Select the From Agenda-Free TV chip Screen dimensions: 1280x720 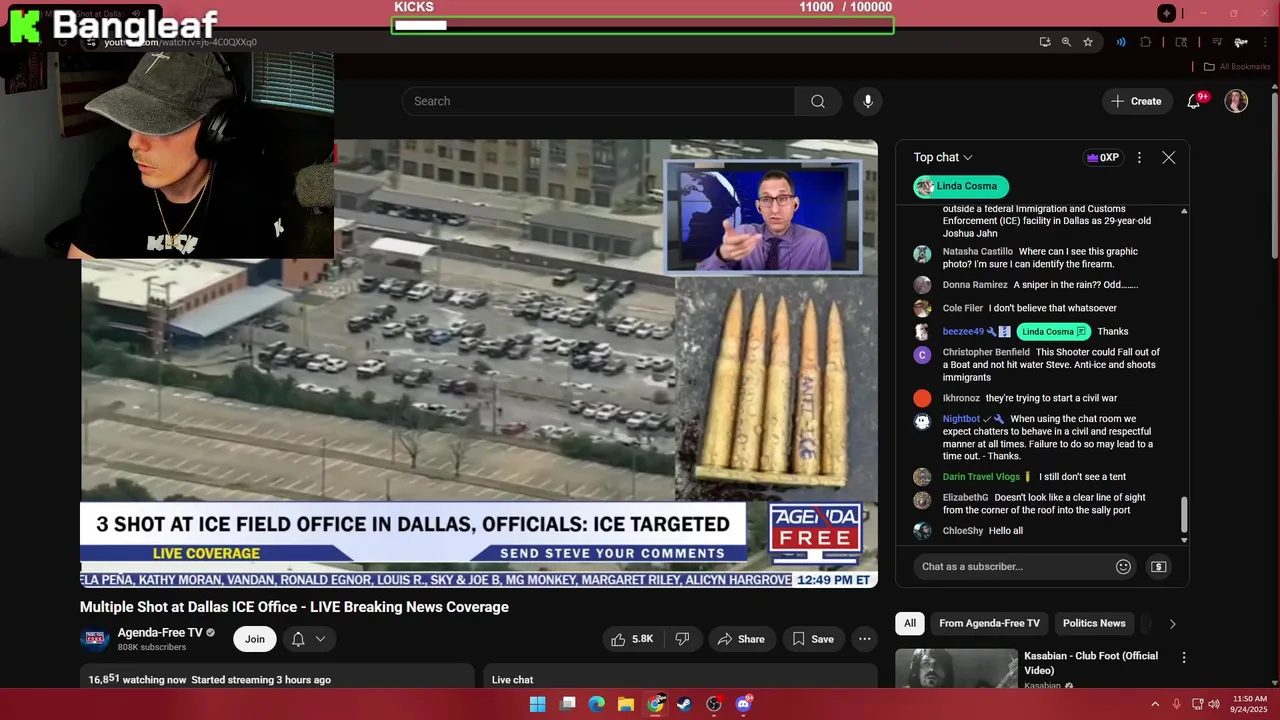click(989, 624)
